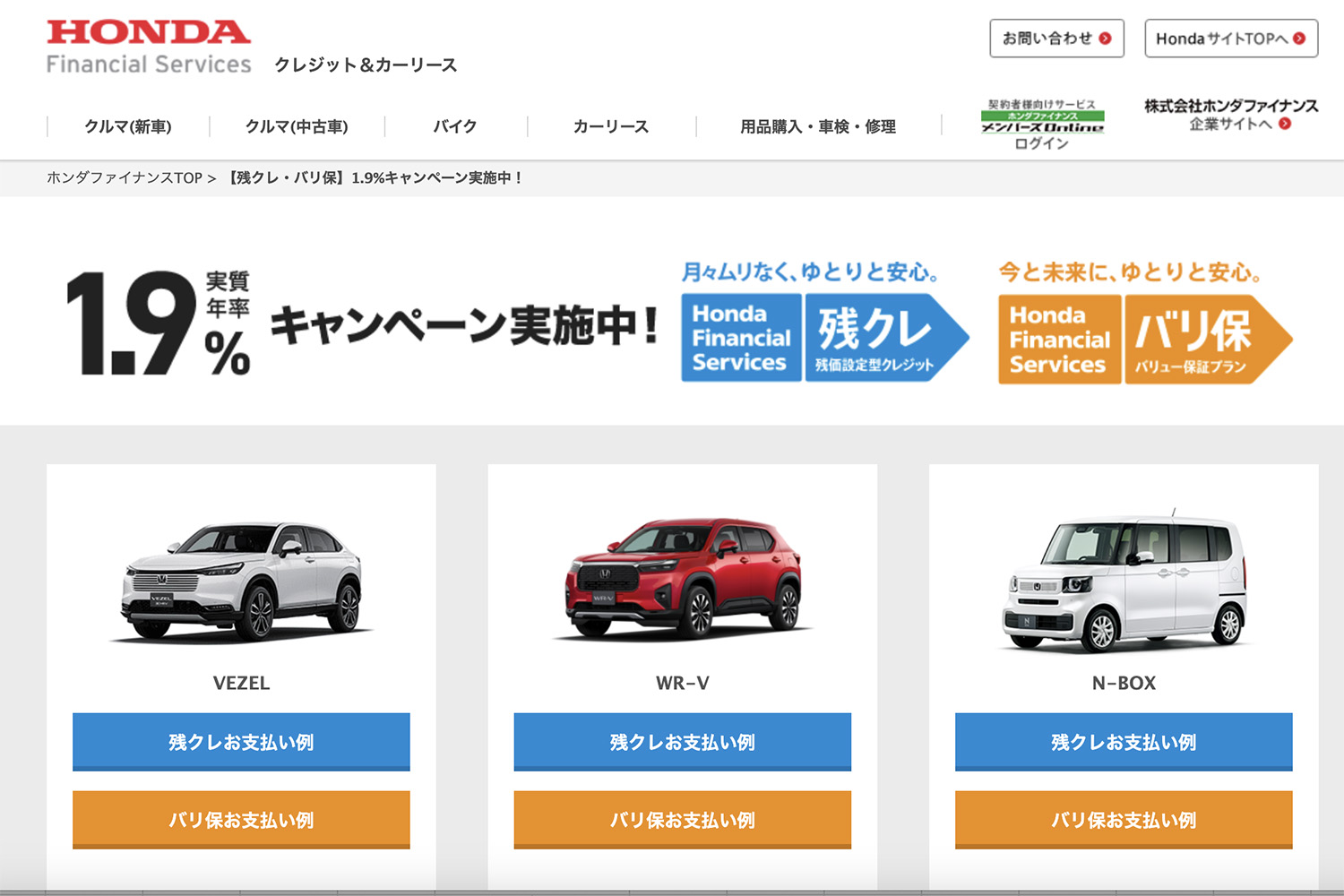This screenshot has height=896, width=1344.
Task: Open 用品購入・車検・修理 section
Action: click(x=818, y=126)
